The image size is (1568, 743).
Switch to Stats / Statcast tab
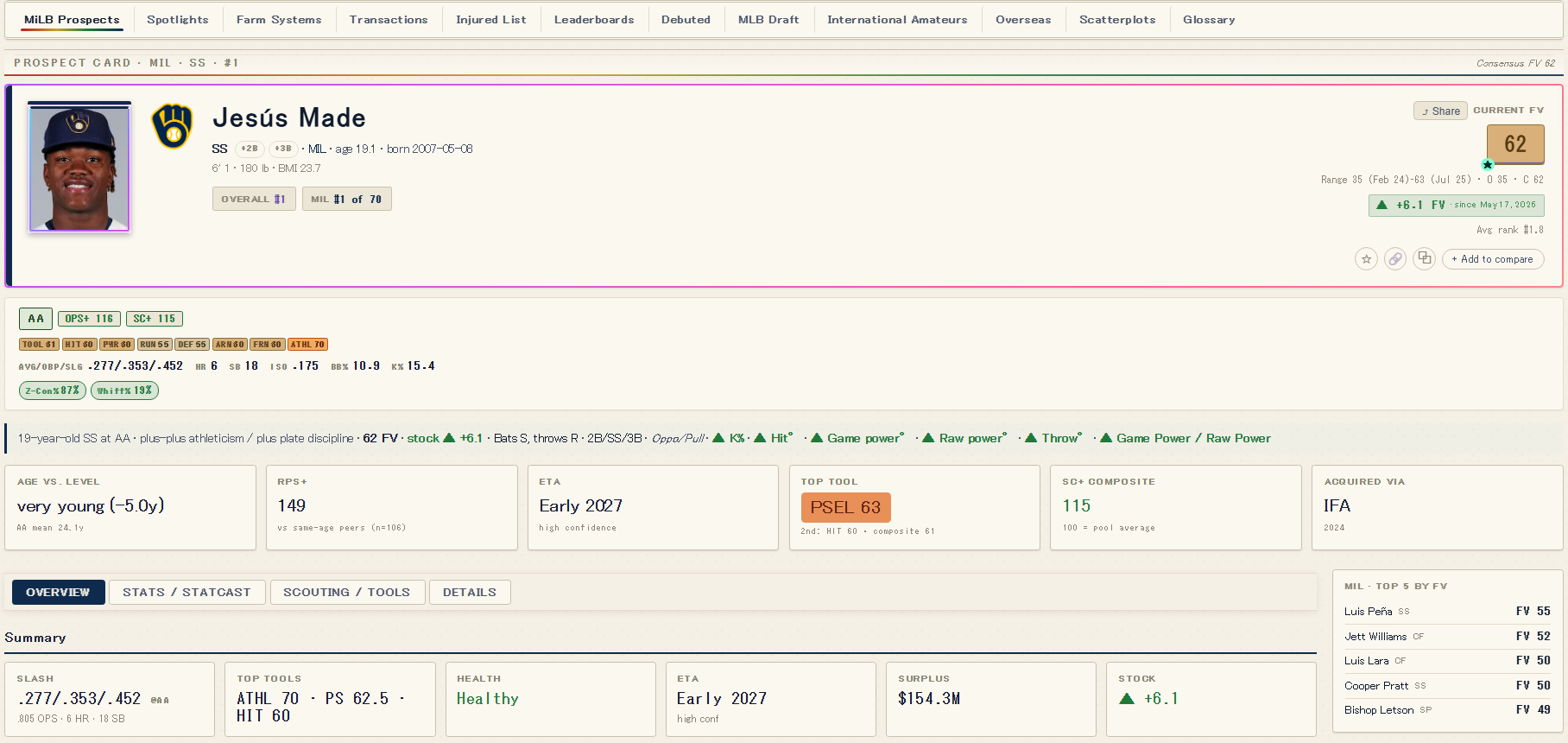click(x=187, y=592)
